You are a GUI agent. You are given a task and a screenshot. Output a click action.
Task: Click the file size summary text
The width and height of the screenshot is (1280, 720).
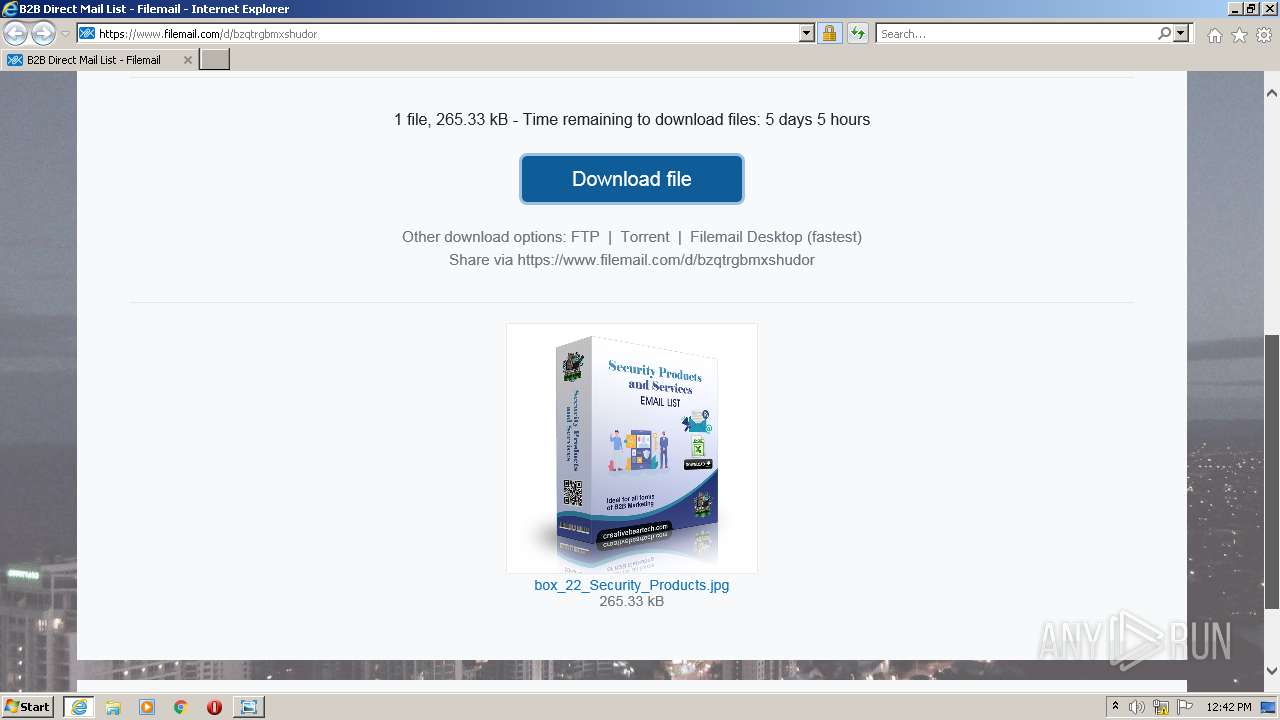[632, 119]
